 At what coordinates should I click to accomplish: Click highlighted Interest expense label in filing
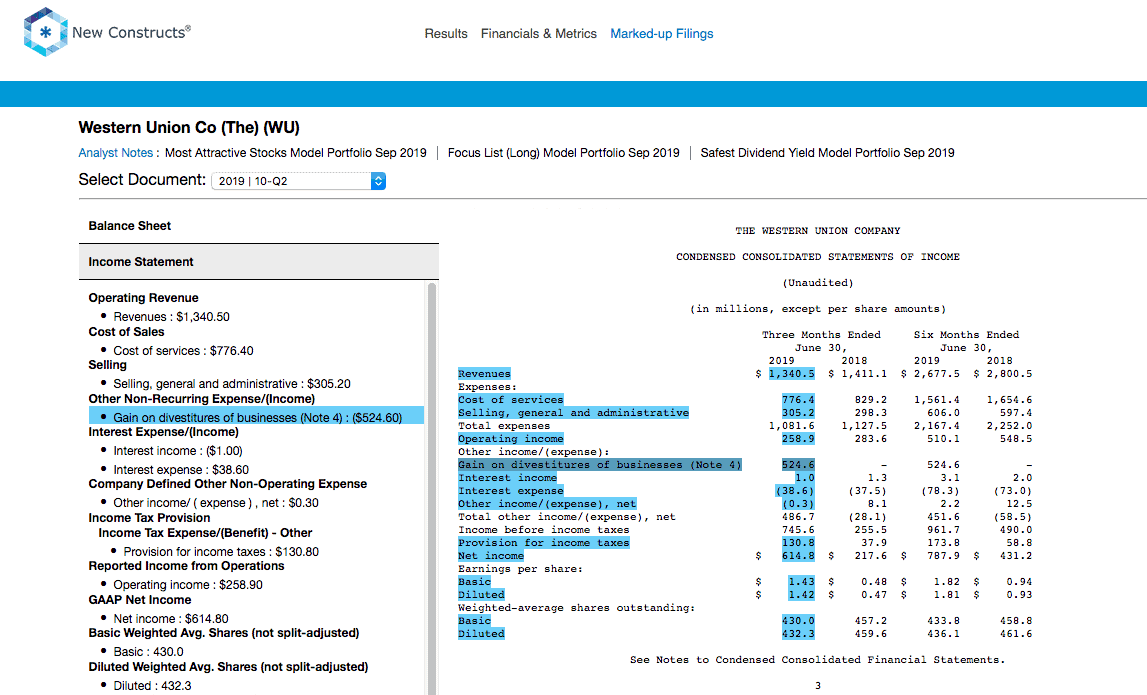[511, 491]
